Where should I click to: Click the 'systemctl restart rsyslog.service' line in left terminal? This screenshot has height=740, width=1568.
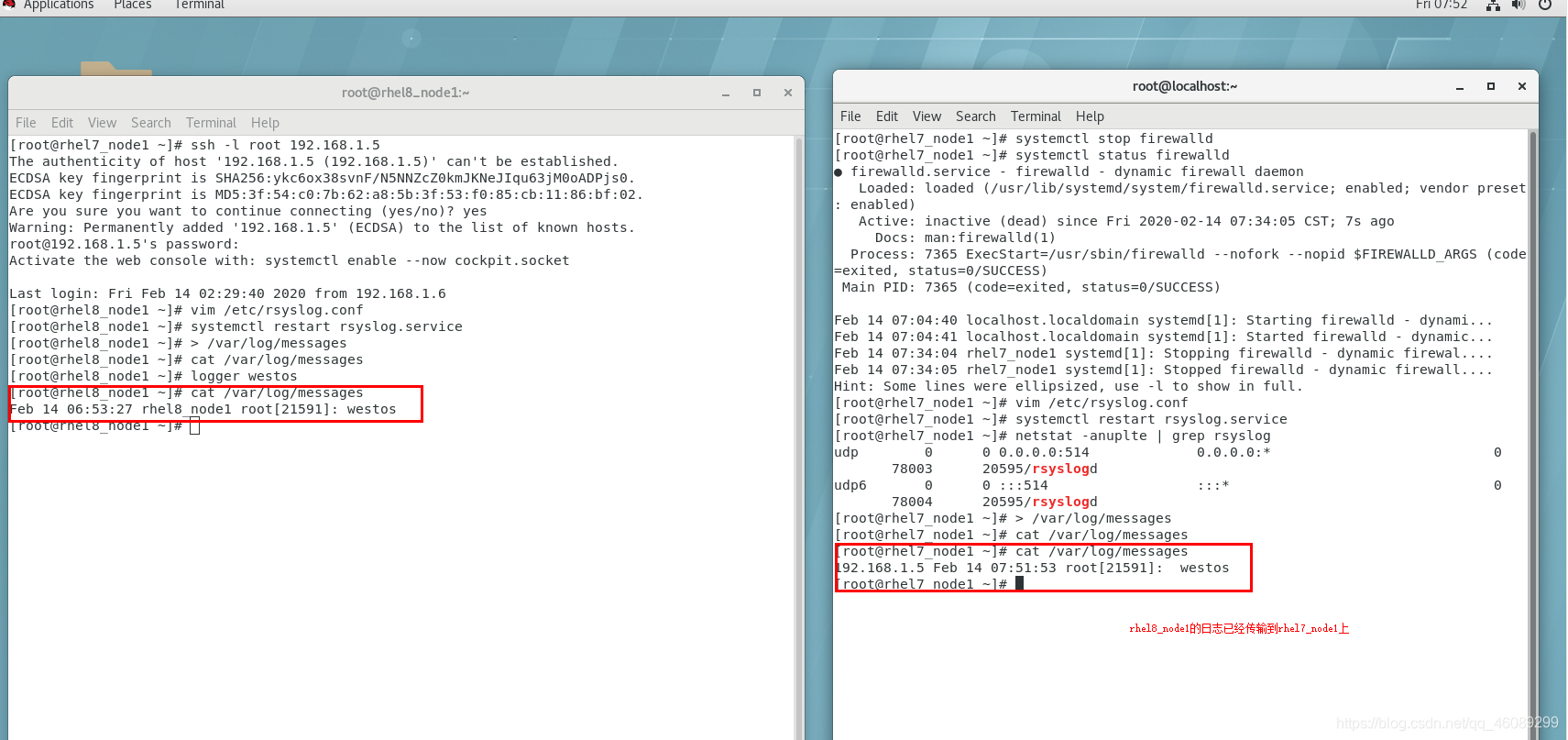(236, 326)
